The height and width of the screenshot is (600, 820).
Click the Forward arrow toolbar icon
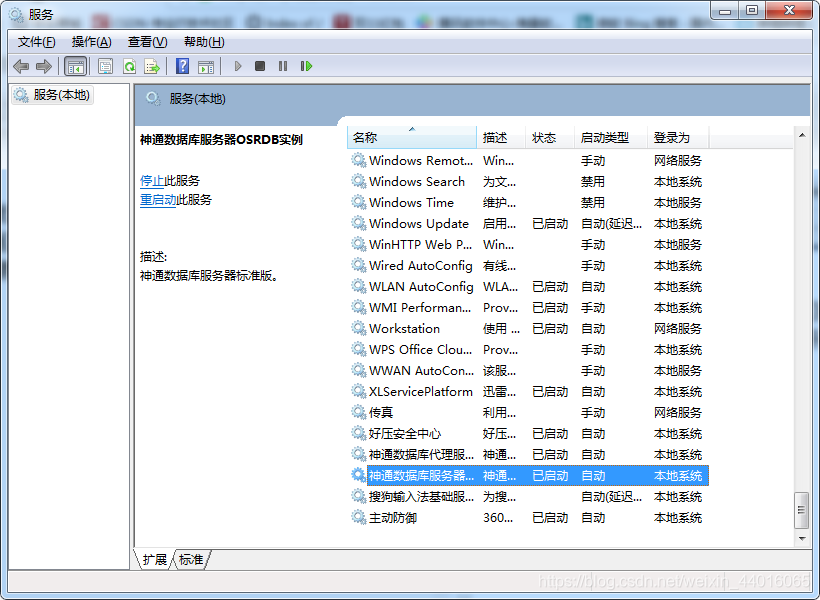coord(43,66)
